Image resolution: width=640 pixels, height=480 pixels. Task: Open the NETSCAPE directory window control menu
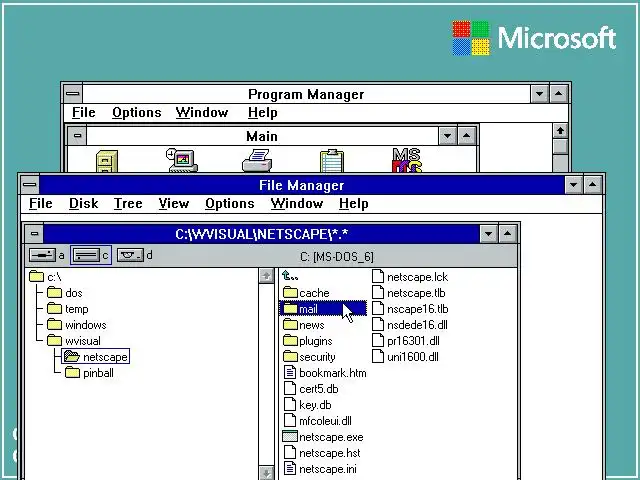(34, 234)
